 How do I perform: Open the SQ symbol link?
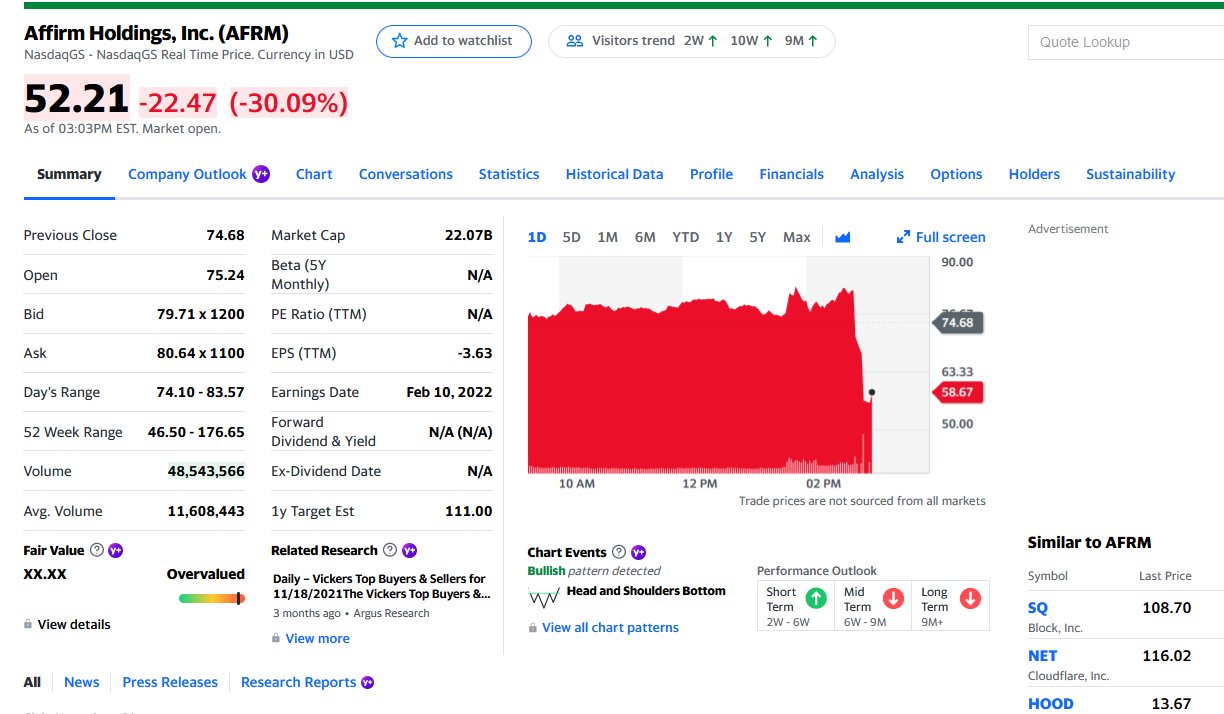click(x=1038, y=607)
